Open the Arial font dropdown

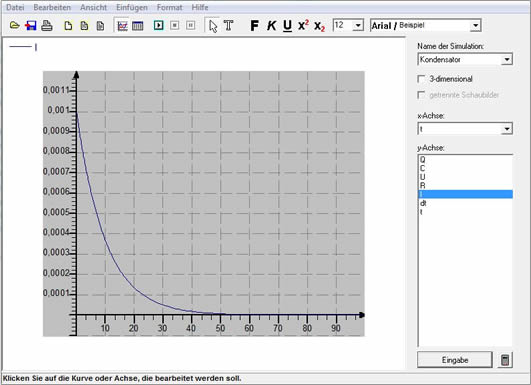[x=475, y=25]
